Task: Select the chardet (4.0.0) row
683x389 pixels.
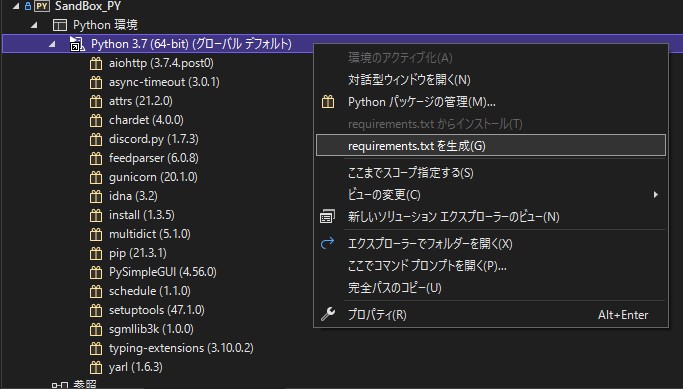Action: click(146, 120)
